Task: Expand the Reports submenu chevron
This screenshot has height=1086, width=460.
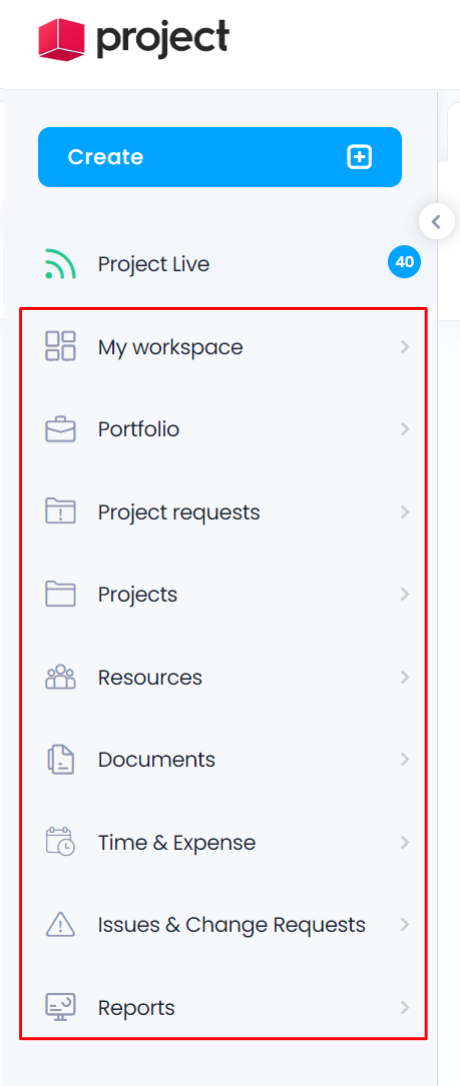Action: [405, 1007]
